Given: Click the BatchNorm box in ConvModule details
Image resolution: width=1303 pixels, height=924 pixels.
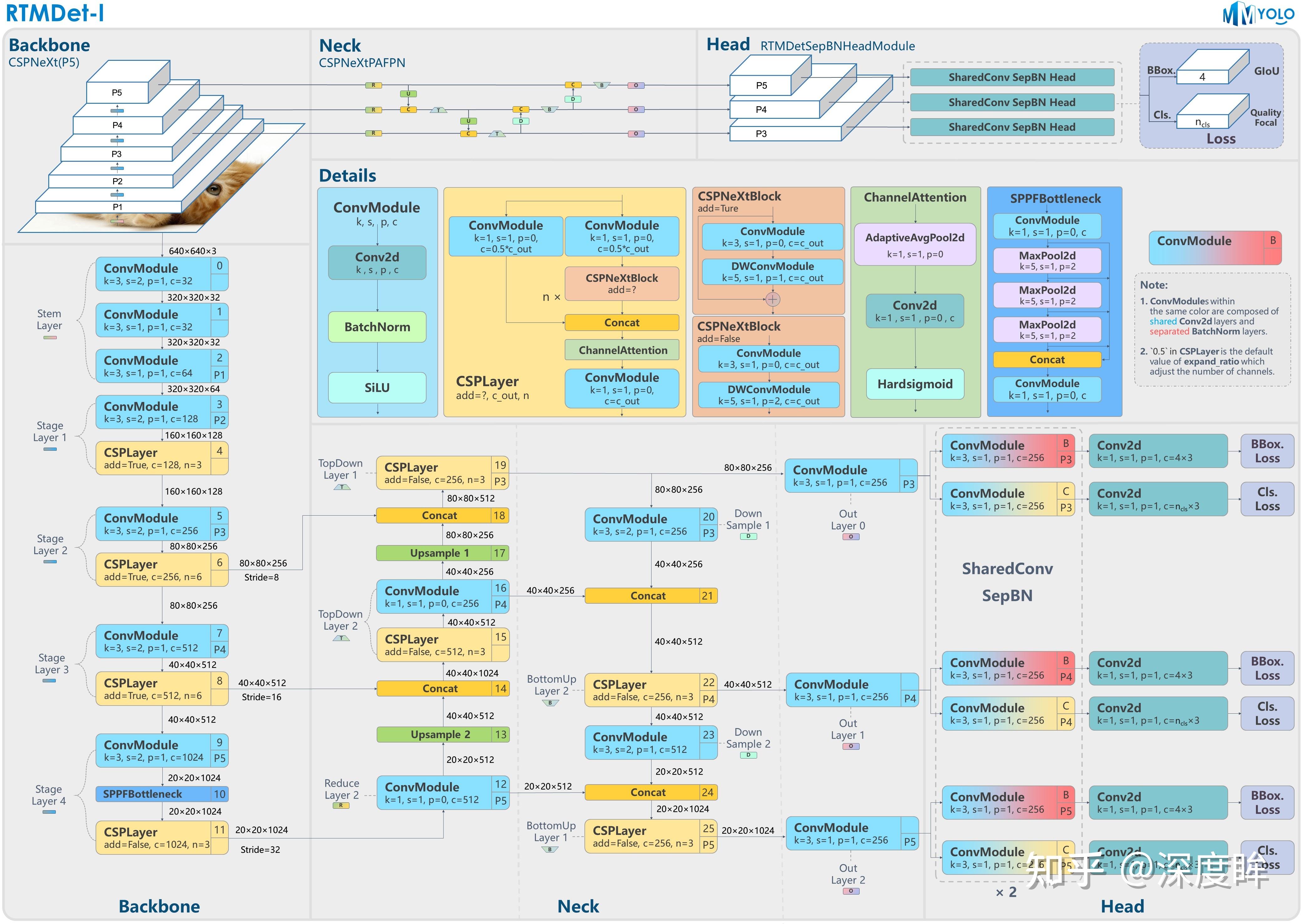Looking at the screenshot, I should (377, 327).
